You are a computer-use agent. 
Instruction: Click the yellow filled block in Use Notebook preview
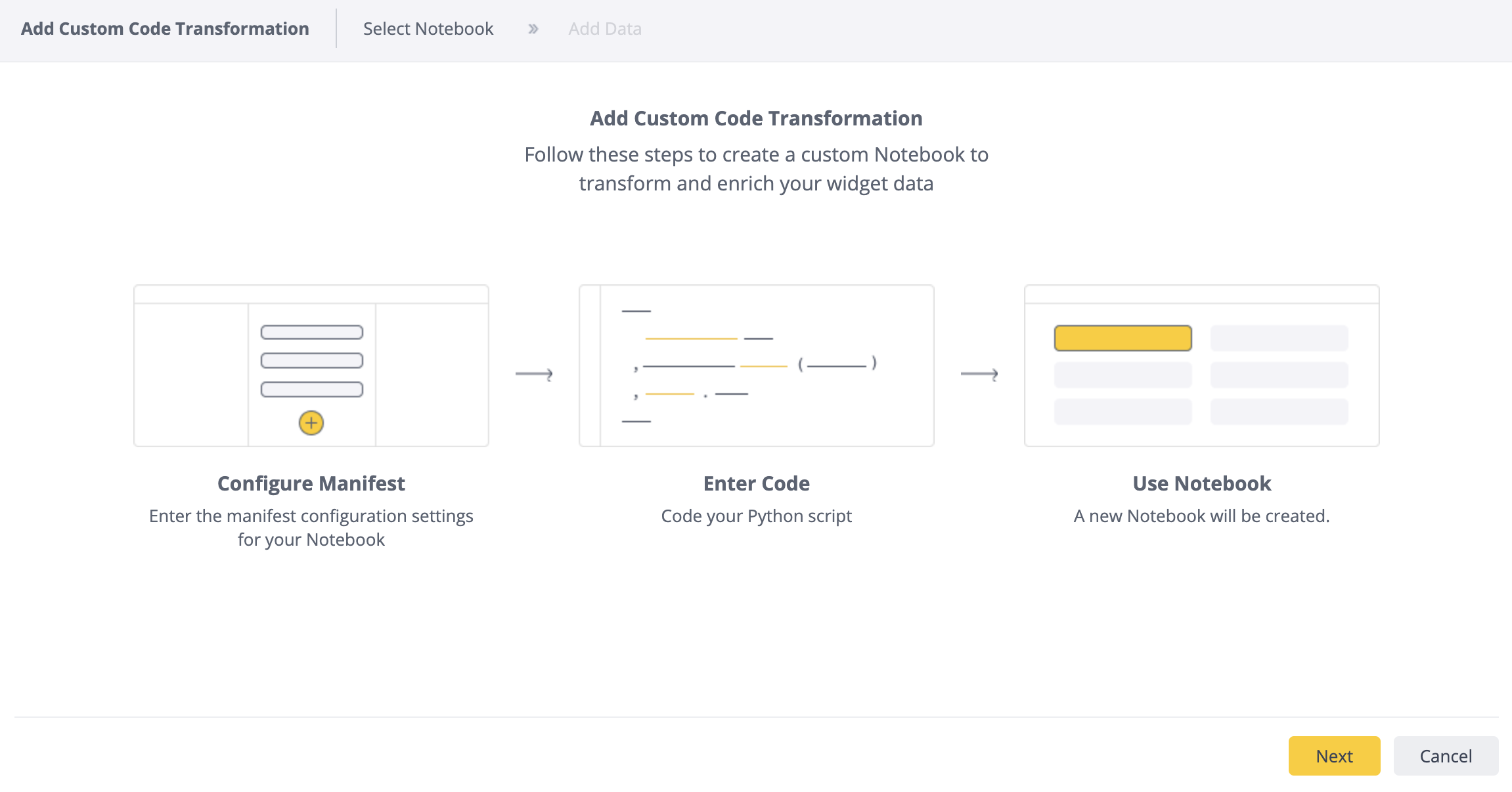pyautogui.click(x=1123, y=338)
